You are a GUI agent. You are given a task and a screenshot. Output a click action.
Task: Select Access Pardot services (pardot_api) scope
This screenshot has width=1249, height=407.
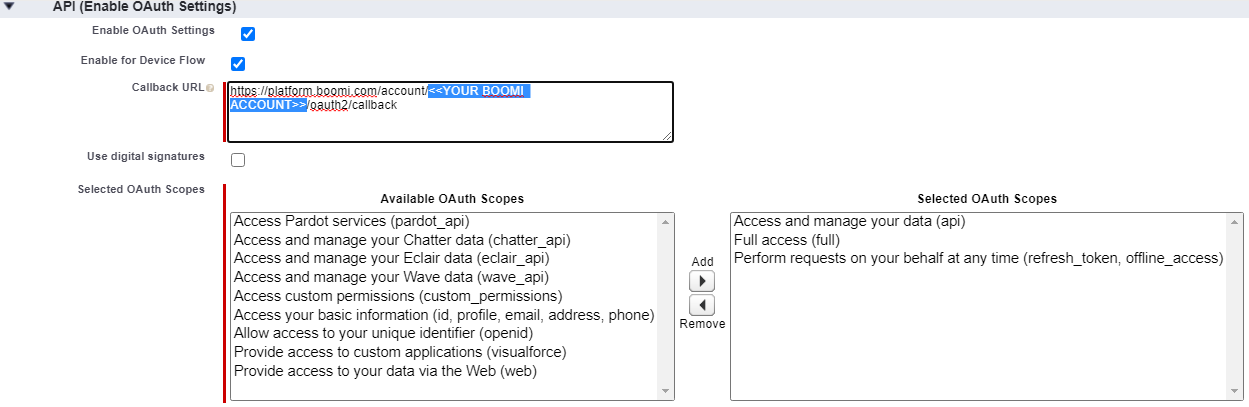tap(351, 221)
